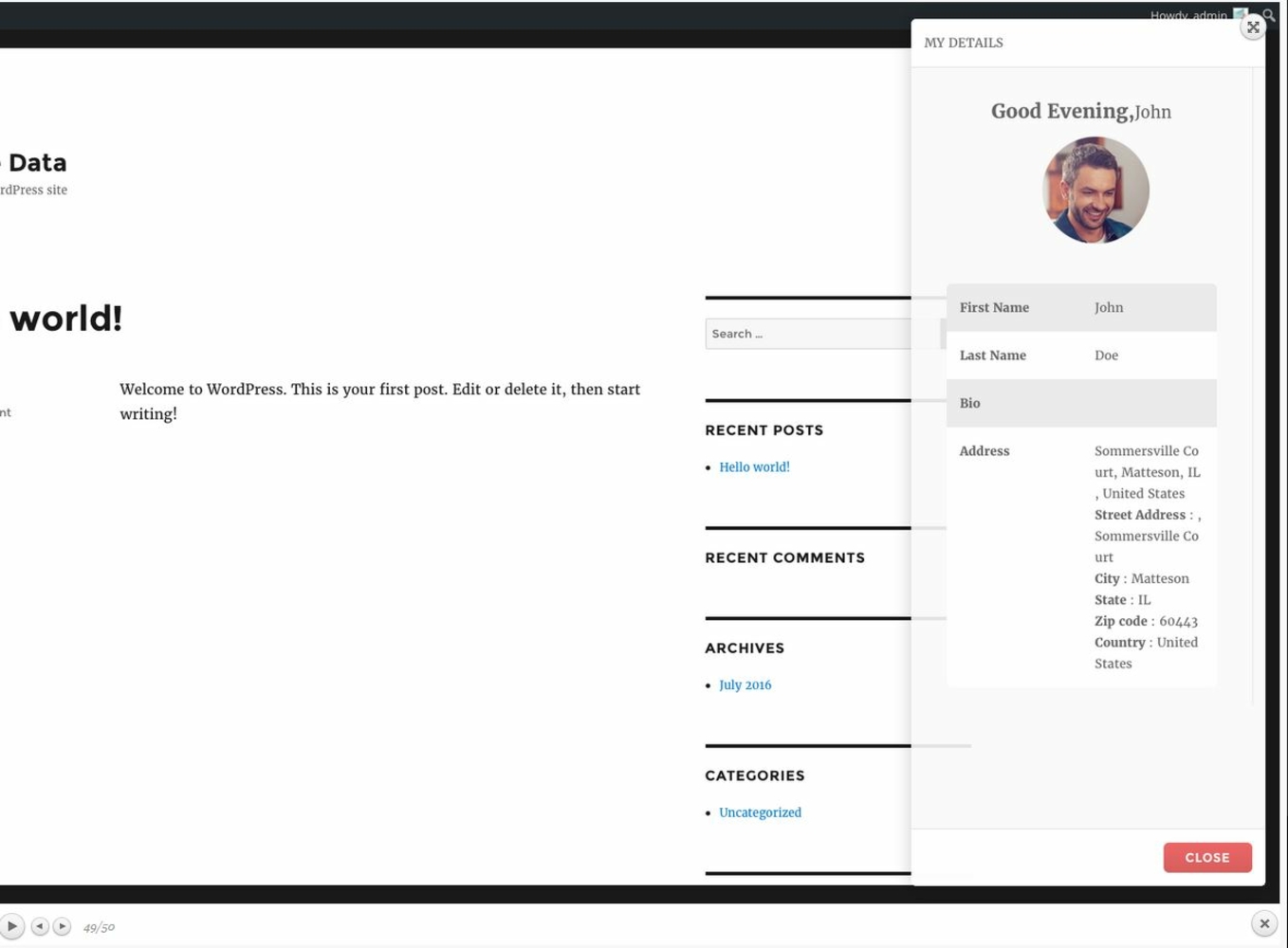Select the Last Name row

coord(1080,355)
